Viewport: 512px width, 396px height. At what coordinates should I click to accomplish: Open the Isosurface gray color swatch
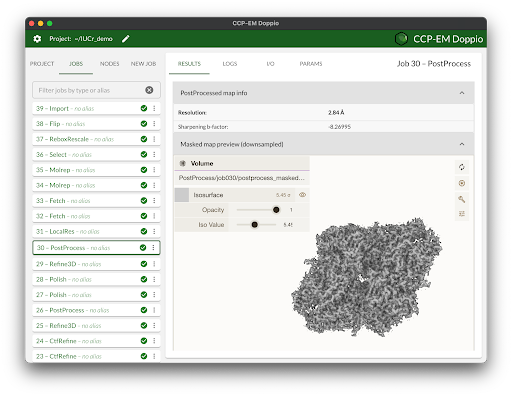pyautogui.click(x=182, y=195)
